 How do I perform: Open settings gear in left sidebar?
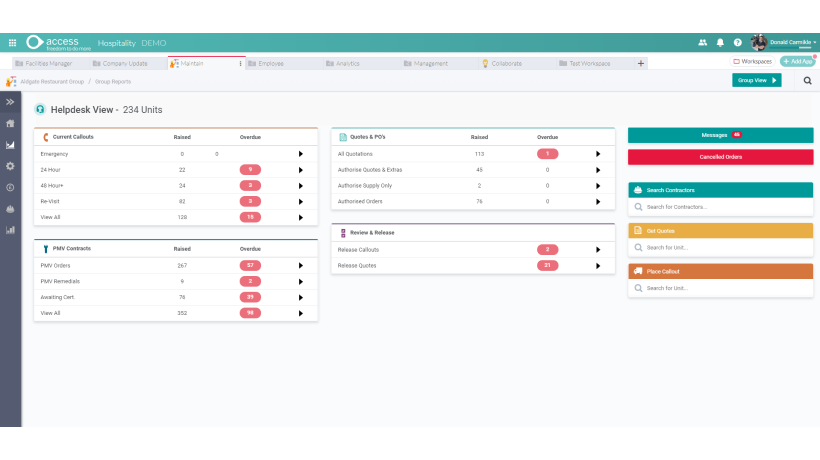tap(10, 166)
